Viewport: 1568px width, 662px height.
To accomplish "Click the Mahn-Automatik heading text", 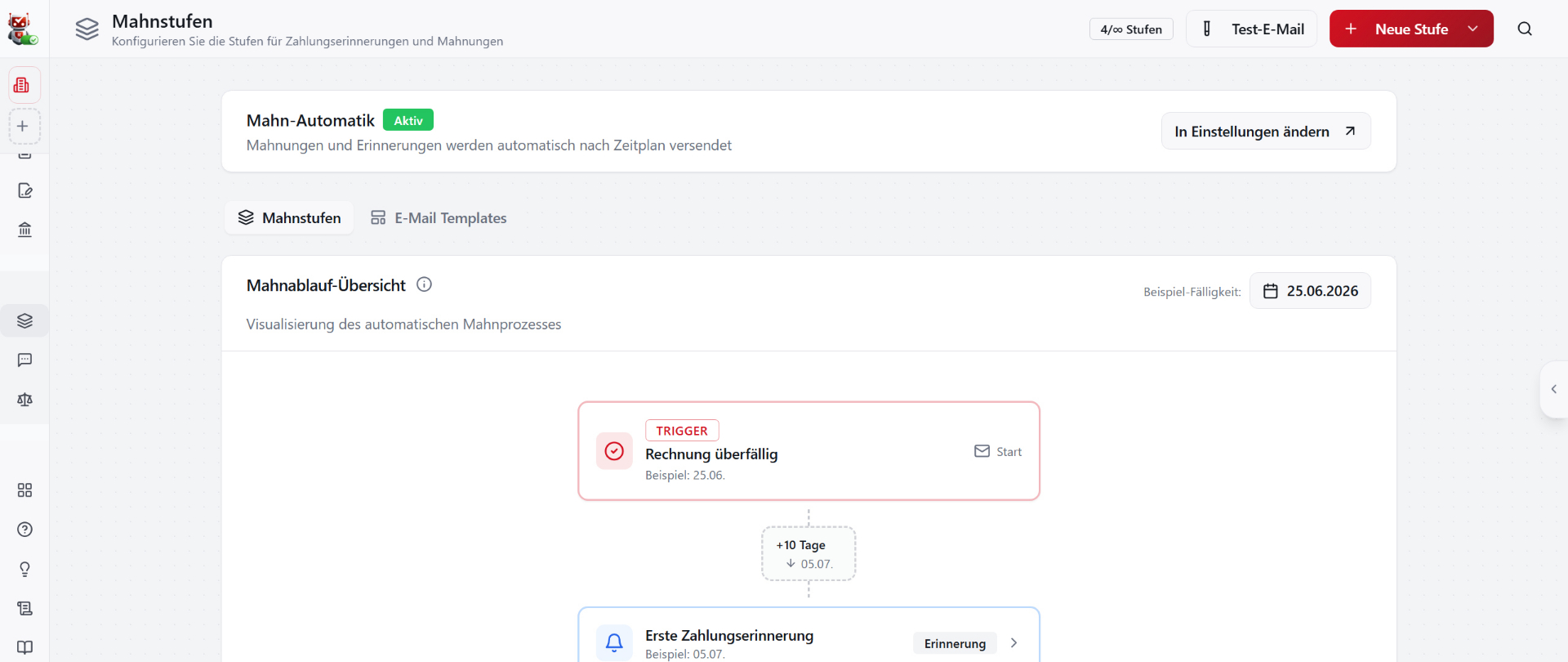I will coord(310,121).
